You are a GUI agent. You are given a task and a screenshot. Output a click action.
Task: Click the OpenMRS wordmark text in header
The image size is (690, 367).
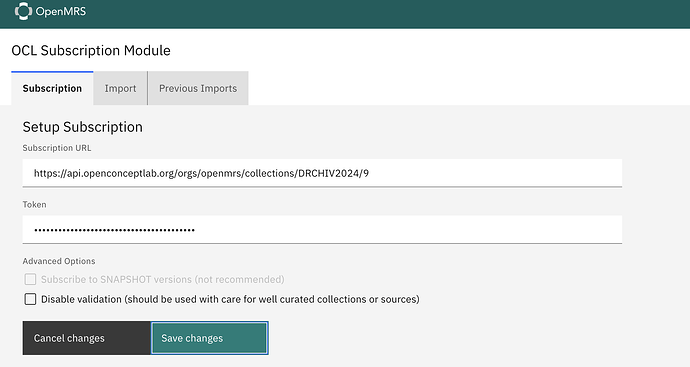(x=61, y=11)
